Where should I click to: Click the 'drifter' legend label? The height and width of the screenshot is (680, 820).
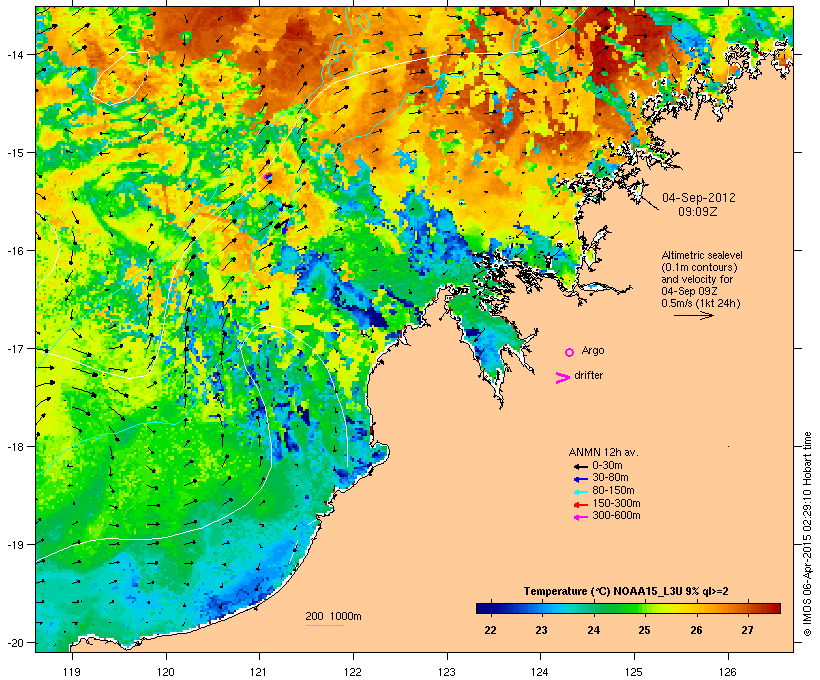(588, 375)
